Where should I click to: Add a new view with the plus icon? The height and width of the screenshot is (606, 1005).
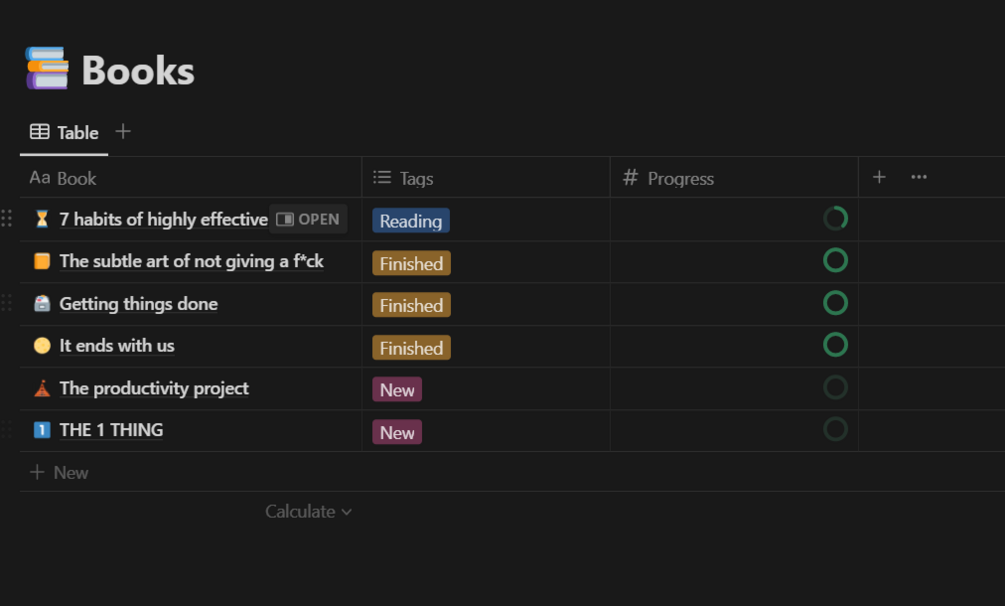123,131
